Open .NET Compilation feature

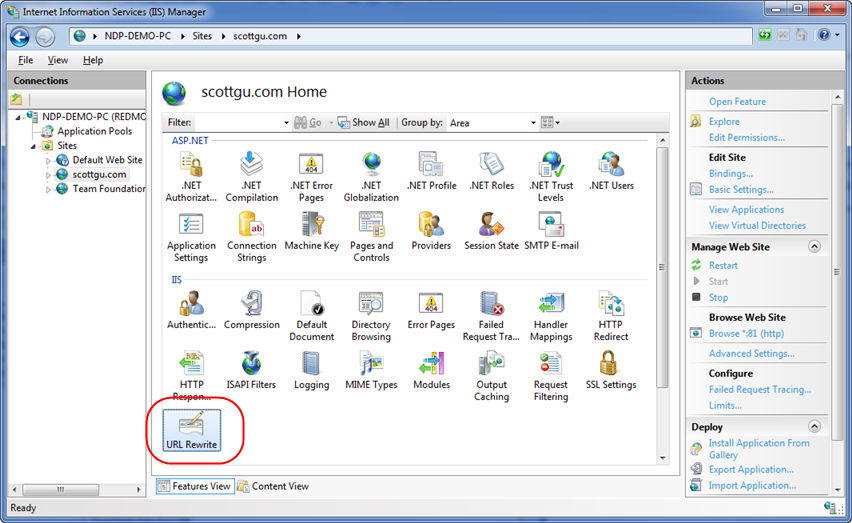[x=252, y=177]
